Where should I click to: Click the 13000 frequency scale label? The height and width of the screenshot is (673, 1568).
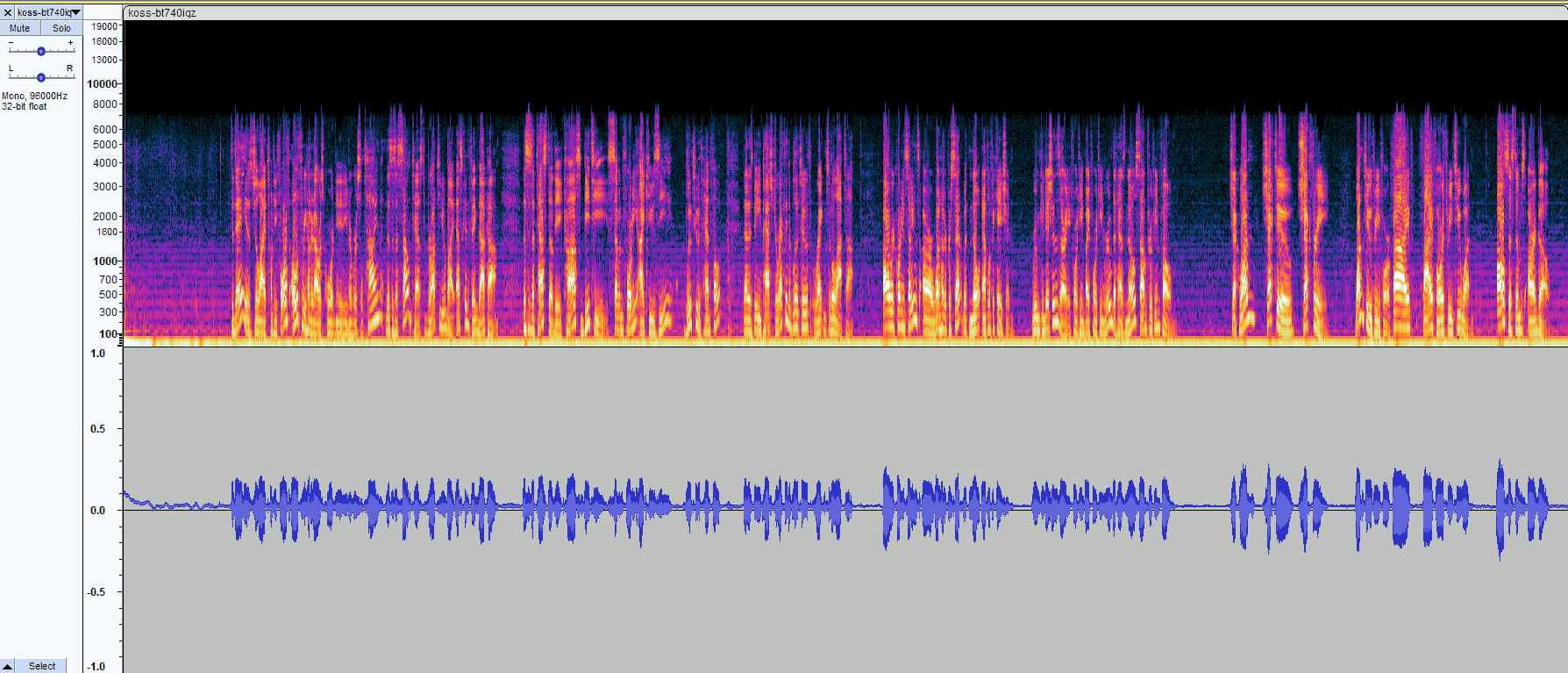104,60
